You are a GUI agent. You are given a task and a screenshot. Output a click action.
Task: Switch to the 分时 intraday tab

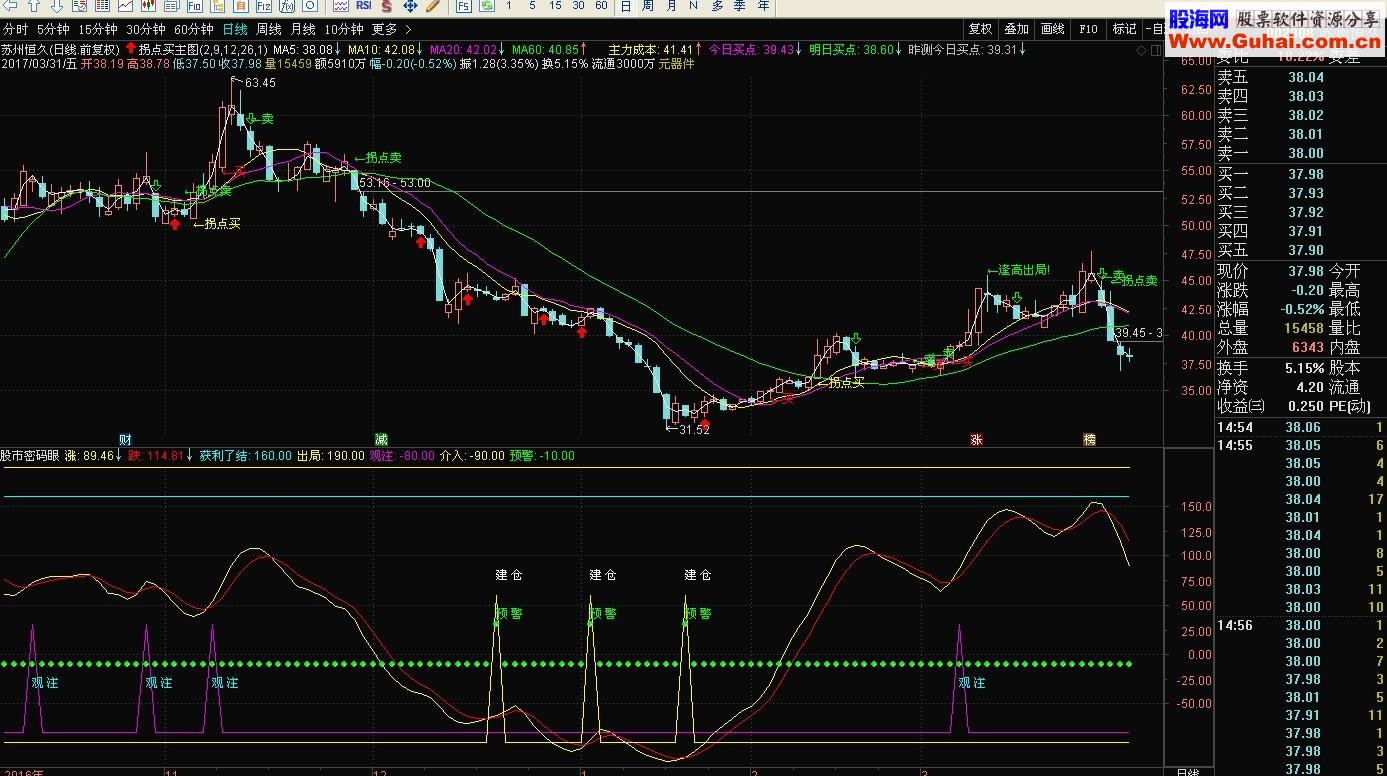tap(15, 29)
